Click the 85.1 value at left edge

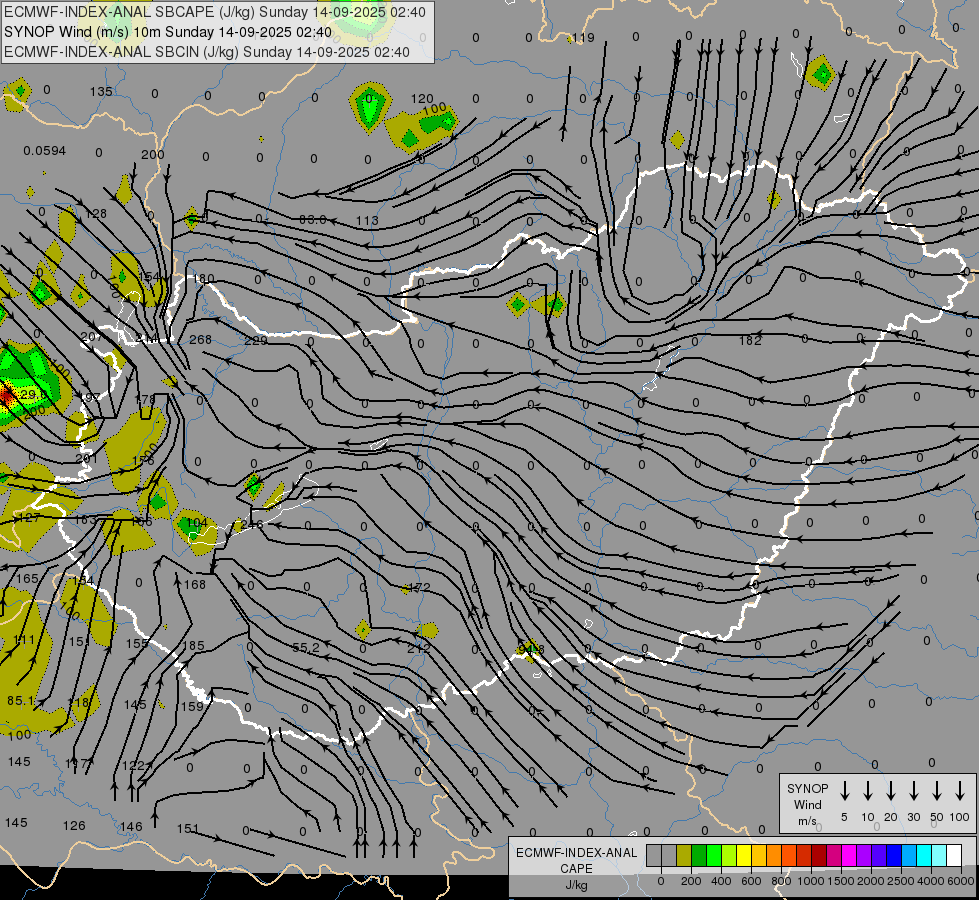[21, 701]
